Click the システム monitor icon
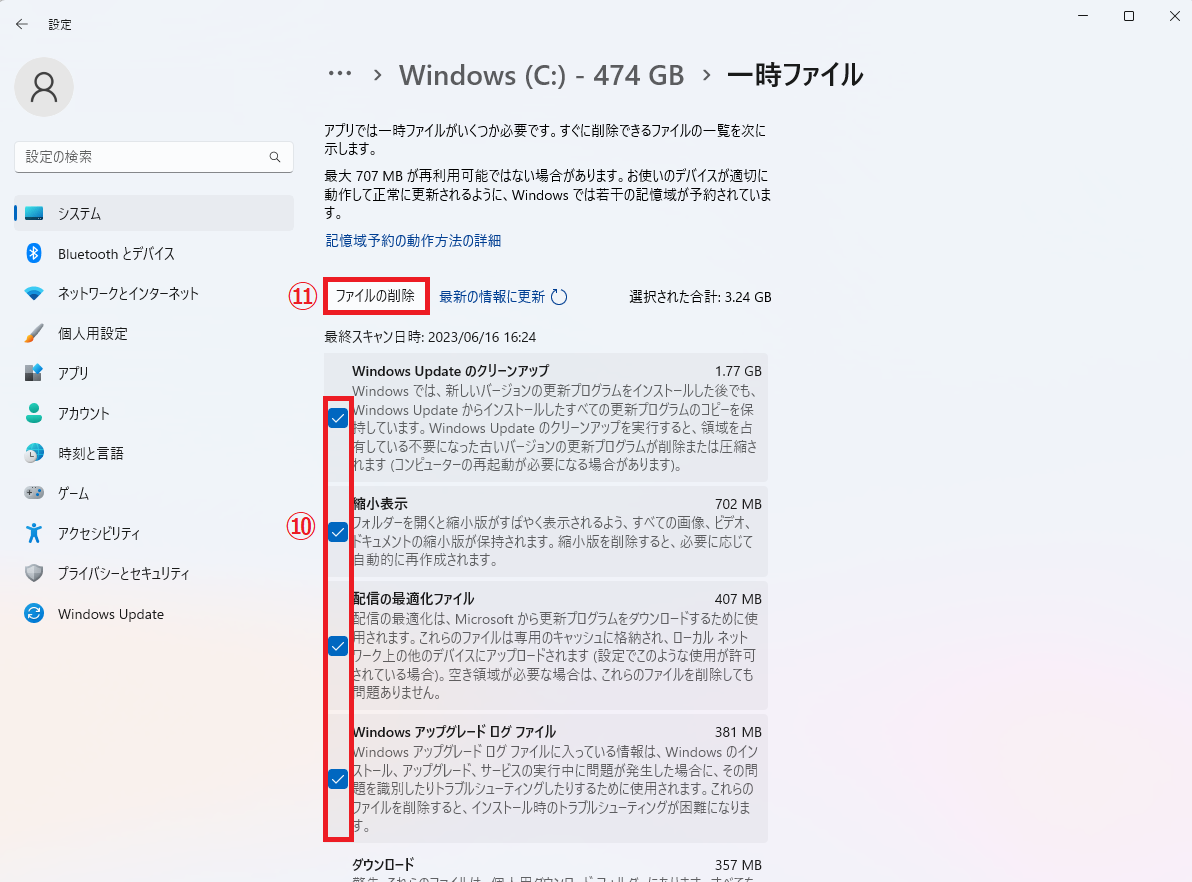This screenshot has width=1192, height=882. [34, 214]
